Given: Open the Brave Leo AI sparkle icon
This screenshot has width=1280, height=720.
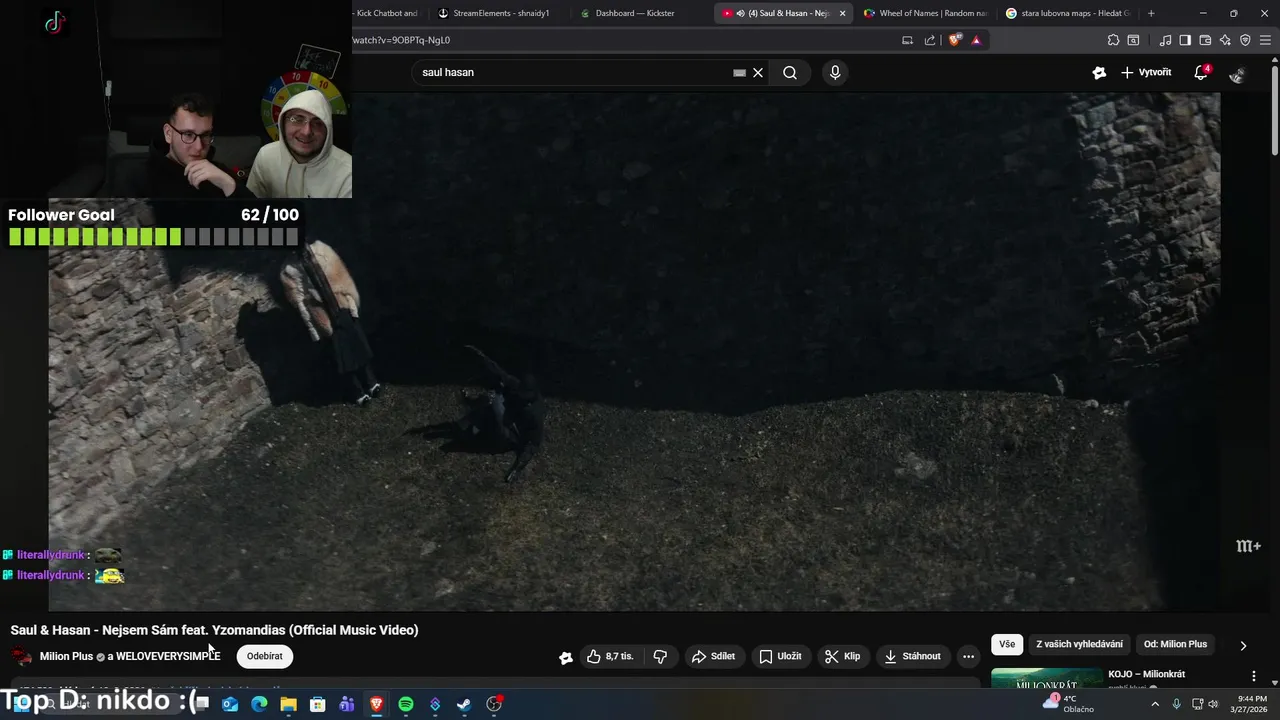Looking at the screenshot, I should (x=1225, y=40).
